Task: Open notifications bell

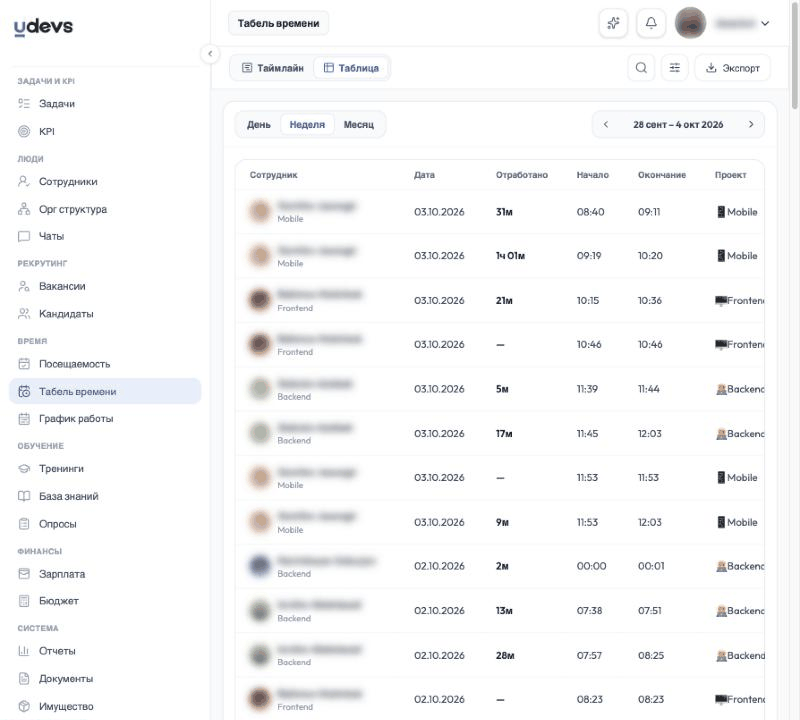Action: click(651, 23)
